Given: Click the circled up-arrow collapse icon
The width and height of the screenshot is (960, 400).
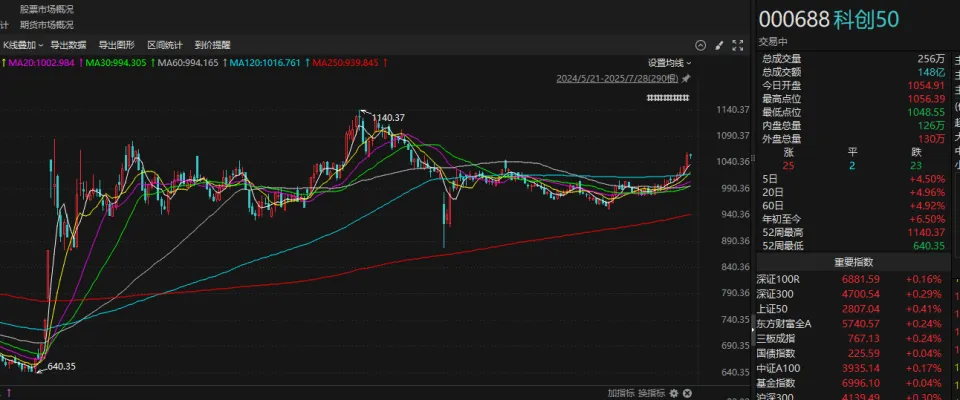Looking at the screenshot, I should coord(701,45).
